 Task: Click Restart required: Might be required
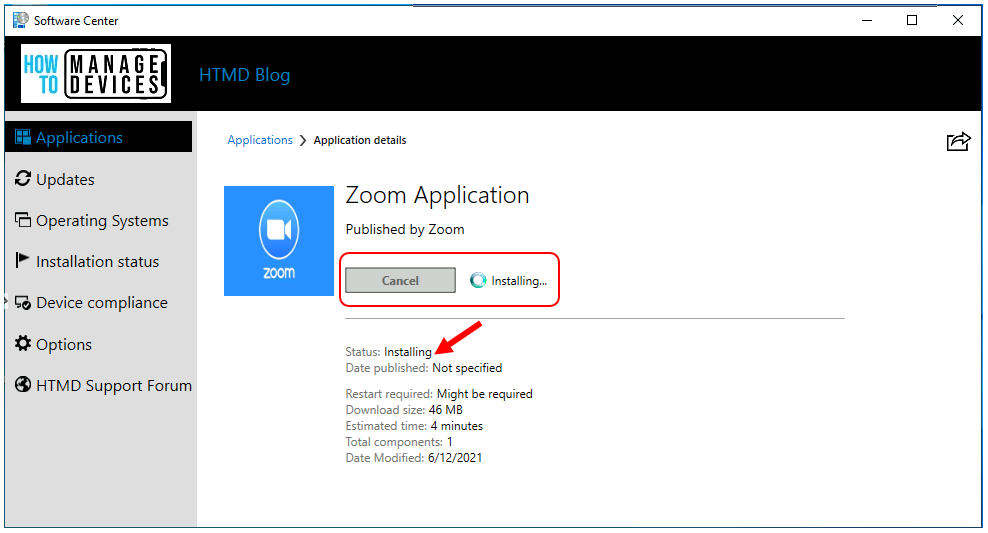439,394
